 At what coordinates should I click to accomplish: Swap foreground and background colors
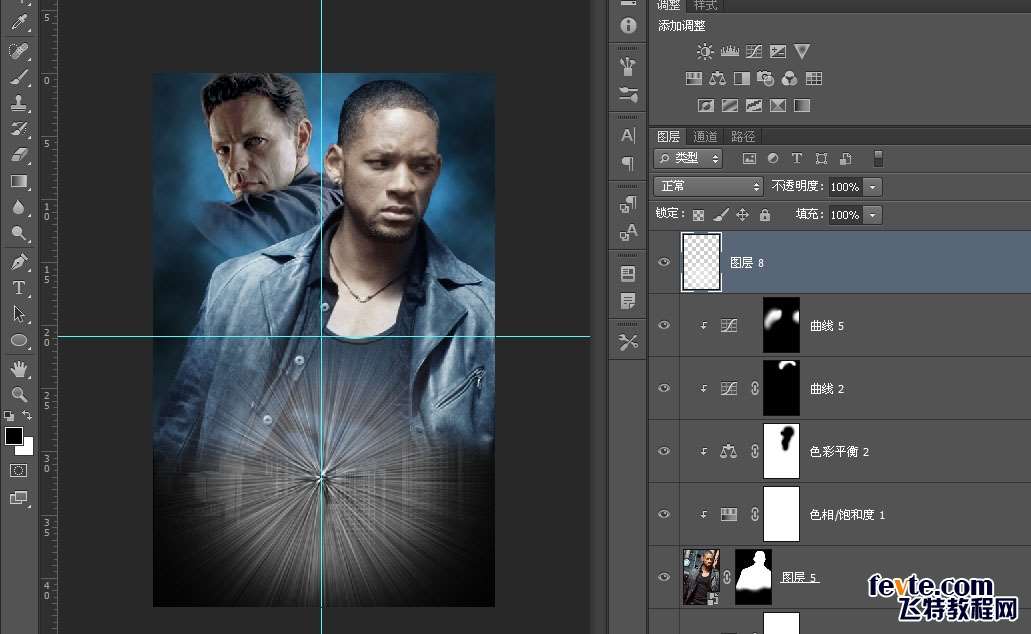pyautogui.click(x=27, y=414)
